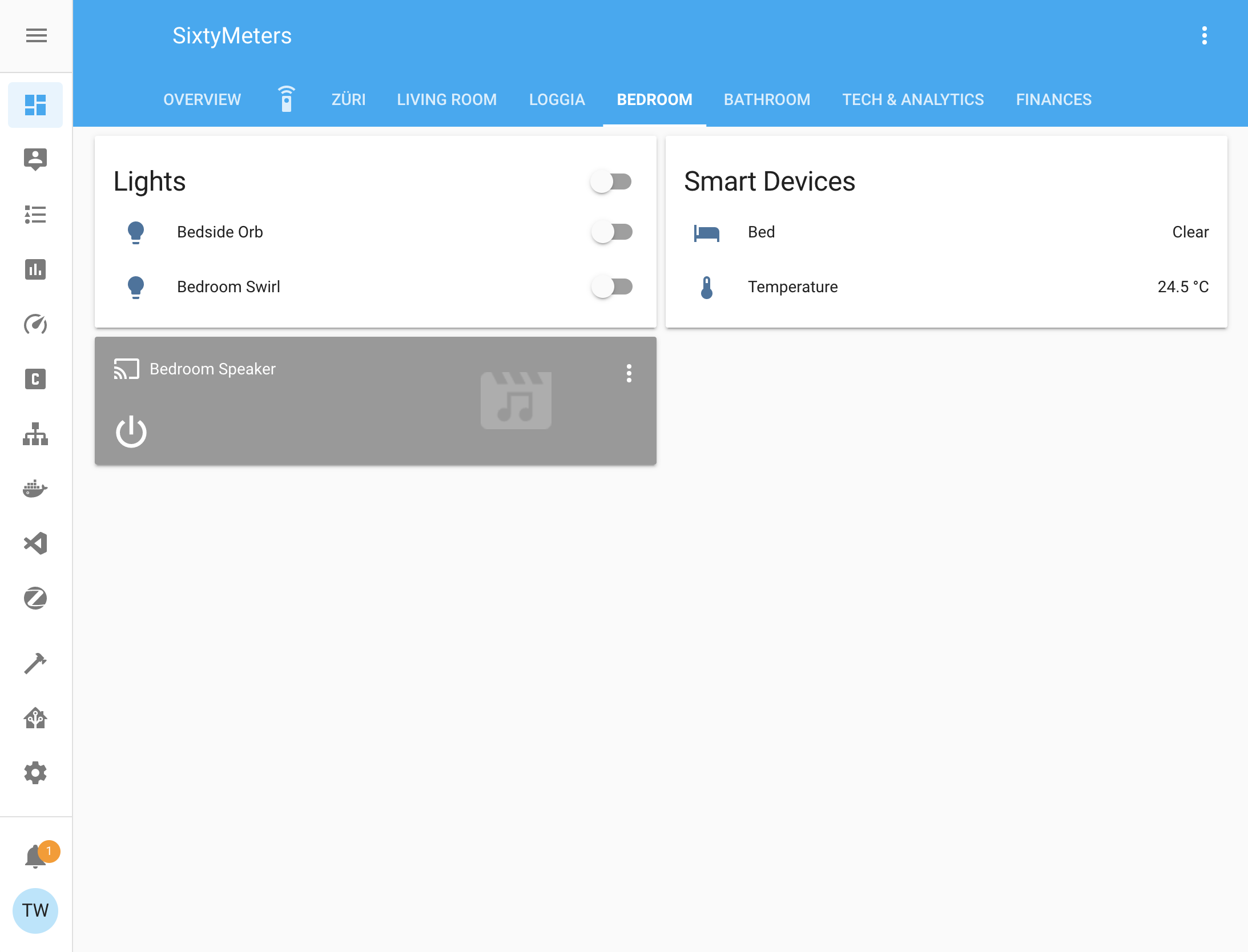Viewport: 1248px width, 952px height.
Task: Open the History chart sidebar icon
Action: pyautogui.click(x=35, y=269)
